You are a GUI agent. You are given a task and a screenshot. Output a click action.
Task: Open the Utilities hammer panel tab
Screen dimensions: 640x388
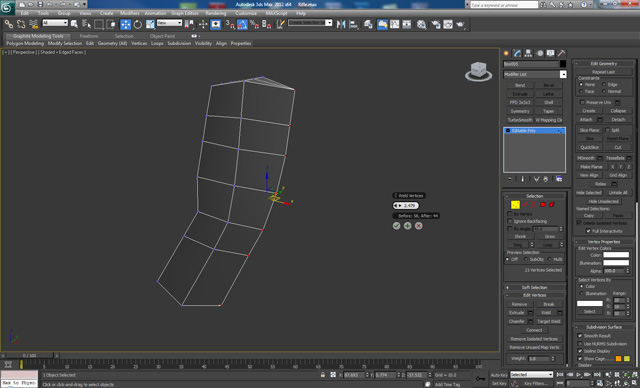pos(562,53)
